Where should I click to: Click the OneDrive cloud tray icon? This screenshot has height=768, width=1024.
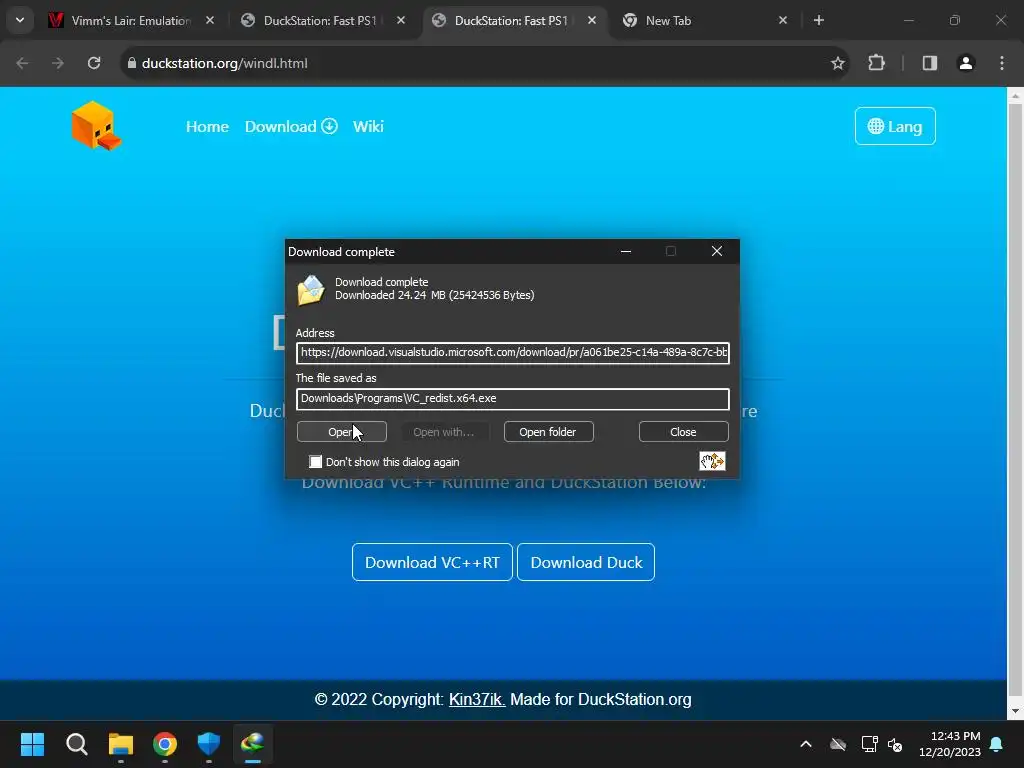coord(838,744)
